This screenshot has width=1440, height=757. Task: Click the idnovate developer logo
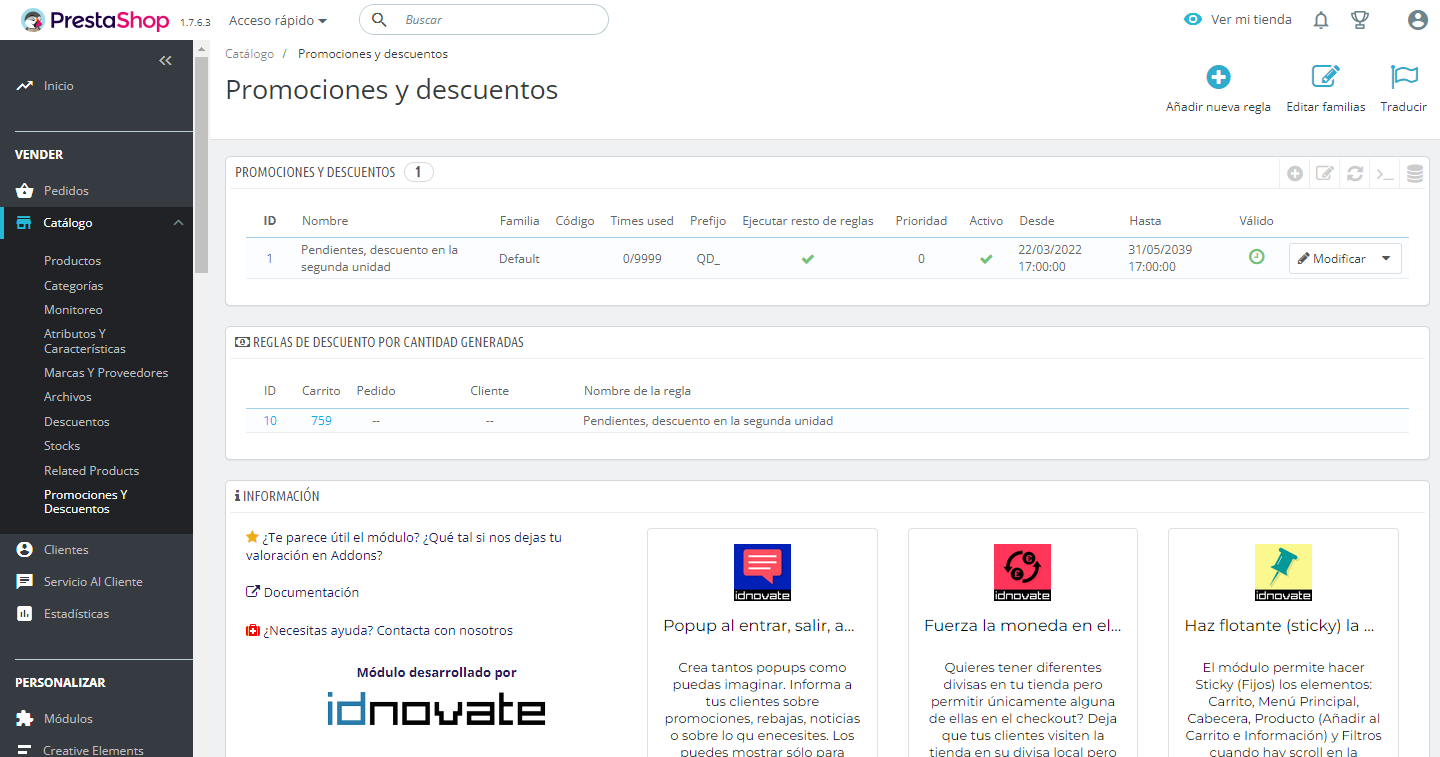coord(436,708)
